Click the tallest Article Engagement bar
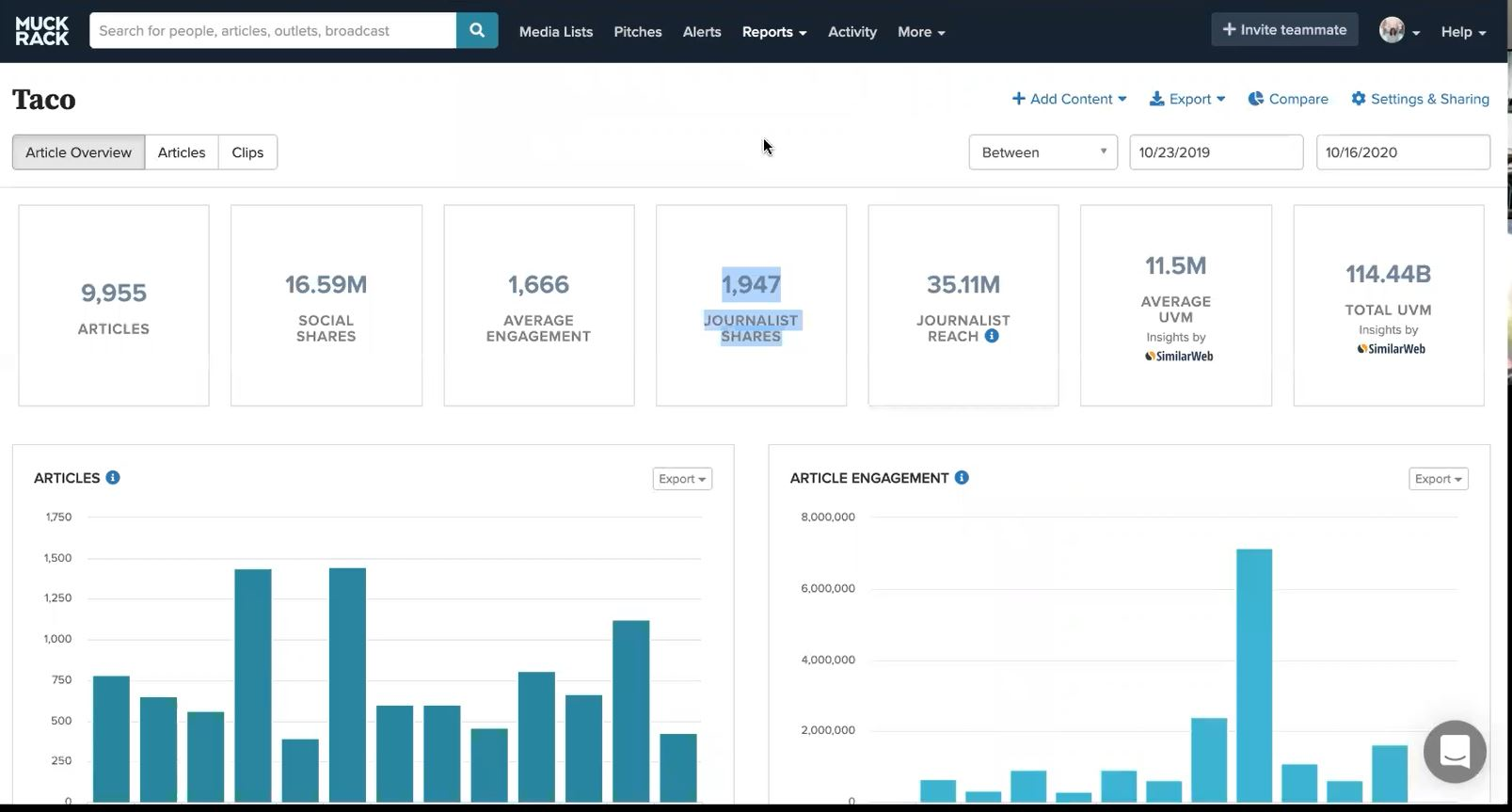The height and width of the screenshot is (812, 1512). coord(1254,675)
